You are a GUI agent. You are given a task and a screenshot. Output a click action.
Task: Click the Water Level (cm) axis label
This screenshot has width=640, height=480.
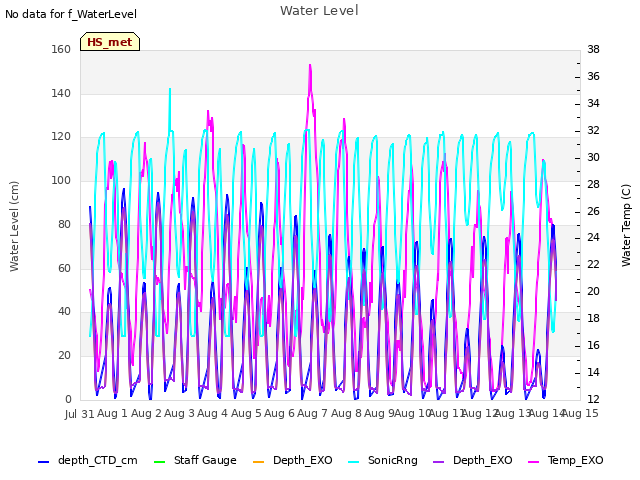[x=14, y=227]
